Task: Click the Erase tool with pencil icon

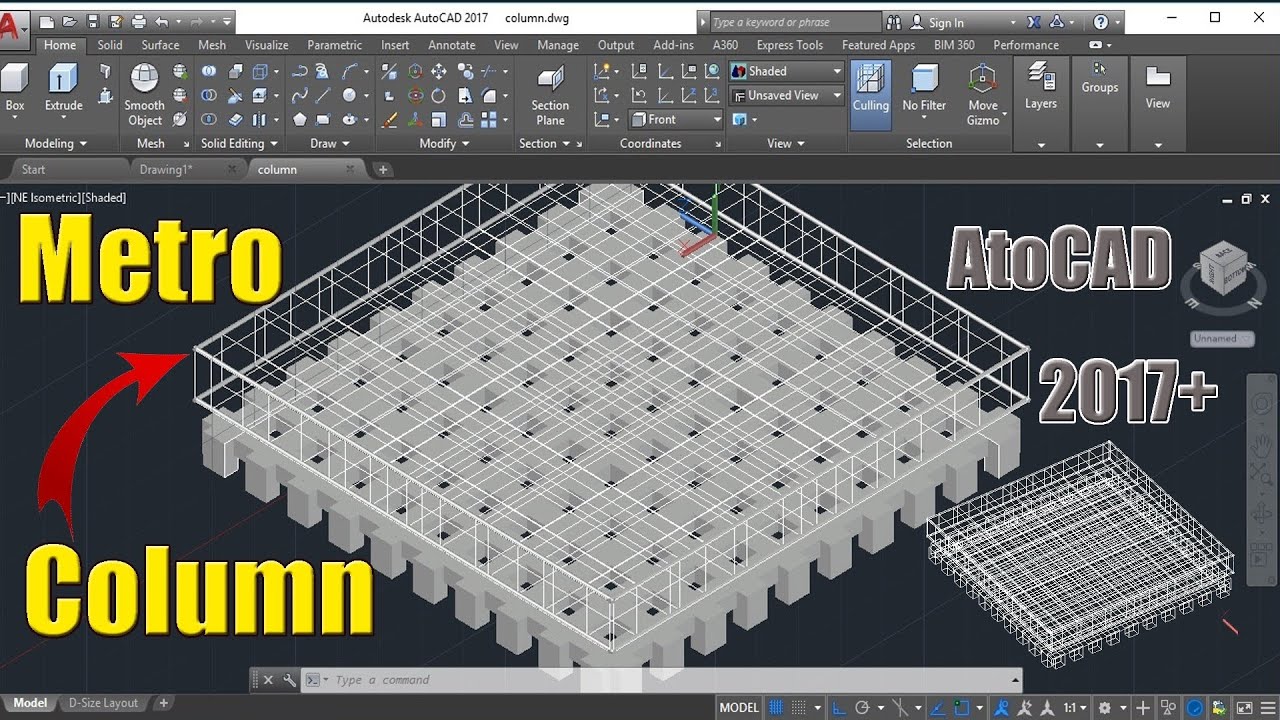Action: (389, 119)
